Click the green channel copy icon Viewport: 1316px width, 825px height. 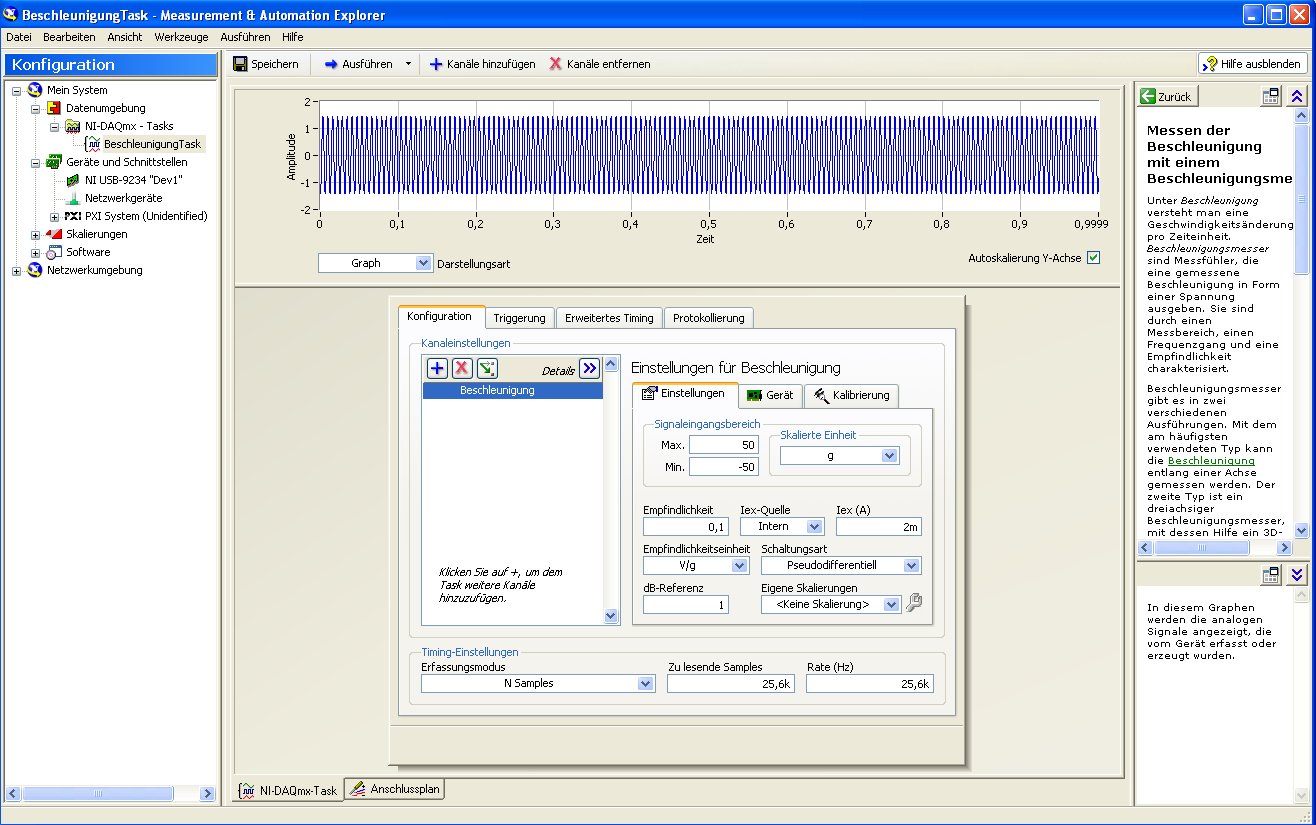(x=487, y=369)
